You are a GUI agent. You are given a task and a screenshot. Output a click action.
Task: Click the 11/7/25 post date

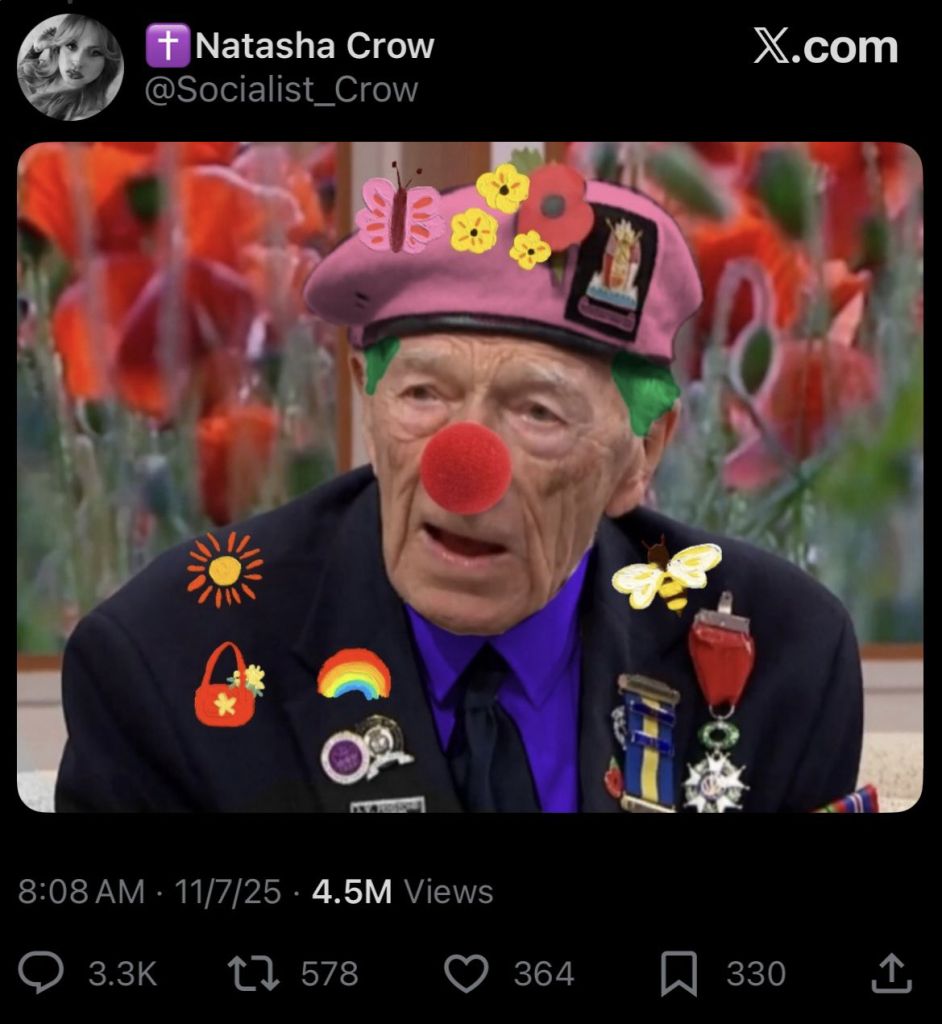[x=227, y=891]
